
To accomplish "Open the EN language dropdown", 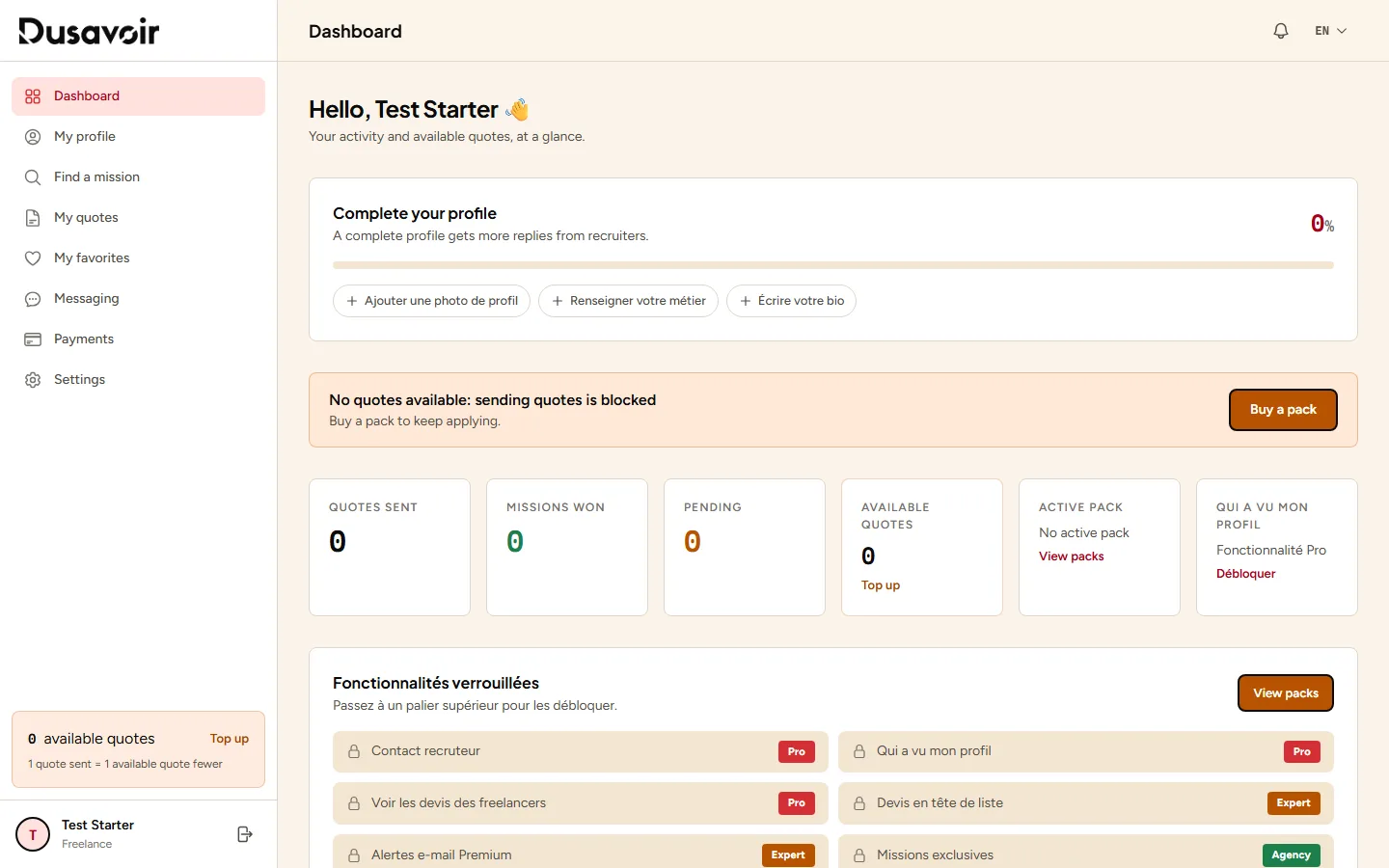I will pos(1331,31).
